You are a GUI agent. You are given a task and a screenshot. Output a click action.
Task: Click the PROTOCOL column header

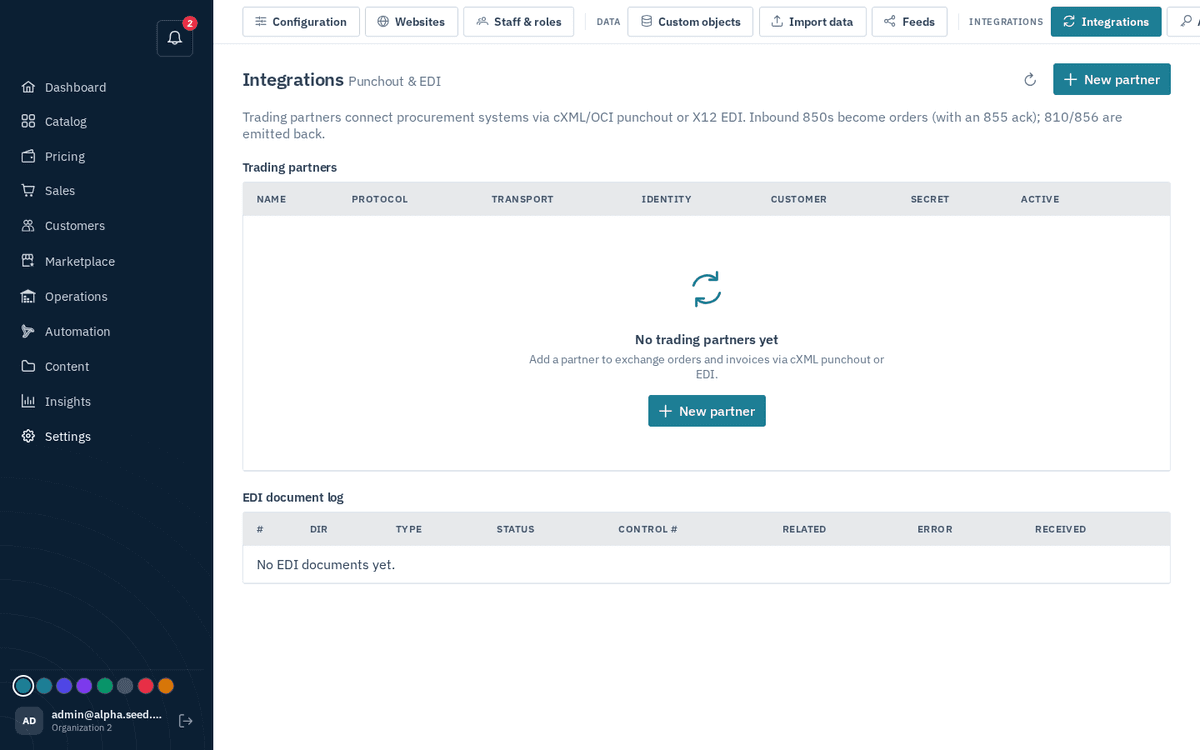(x=380, y=199)
